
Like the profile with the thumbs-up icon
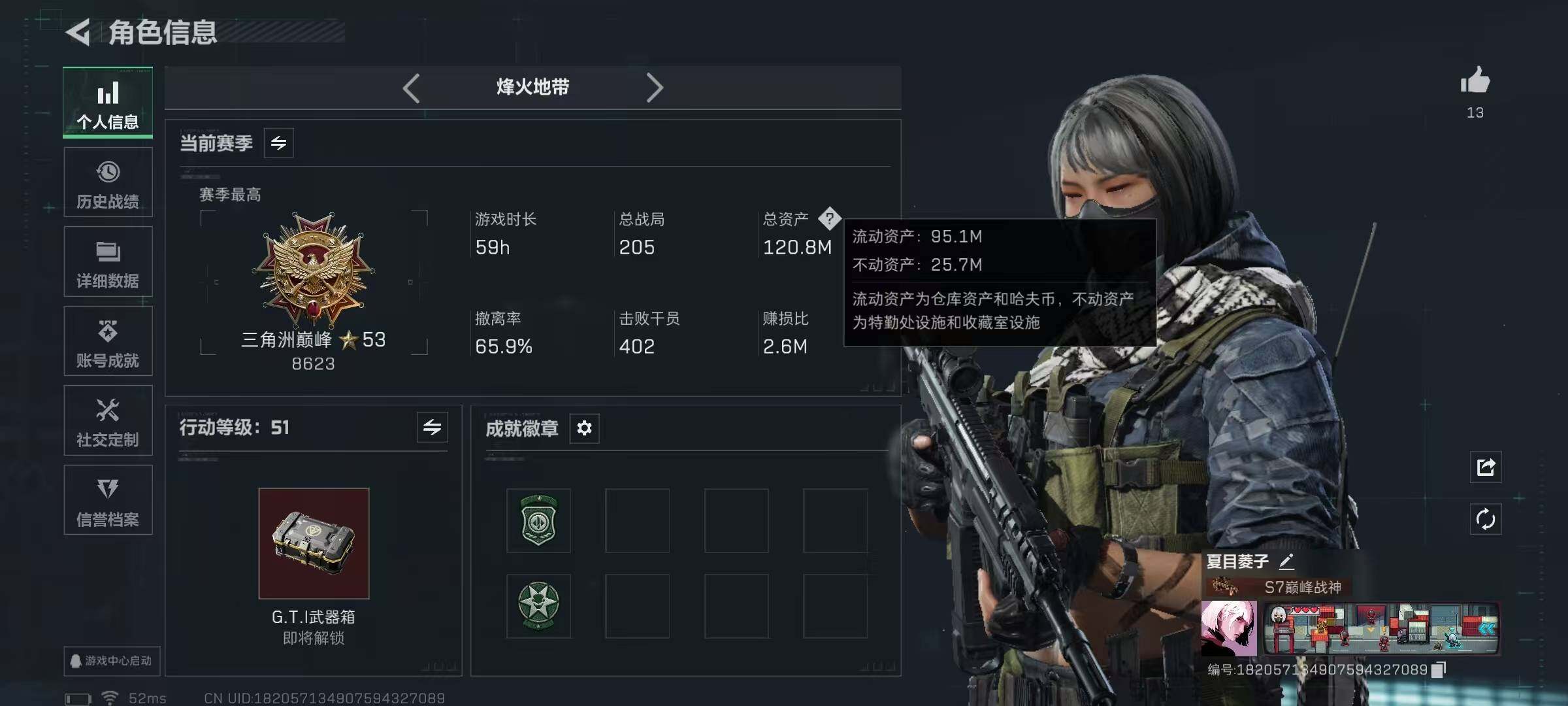click(1475, 81)
